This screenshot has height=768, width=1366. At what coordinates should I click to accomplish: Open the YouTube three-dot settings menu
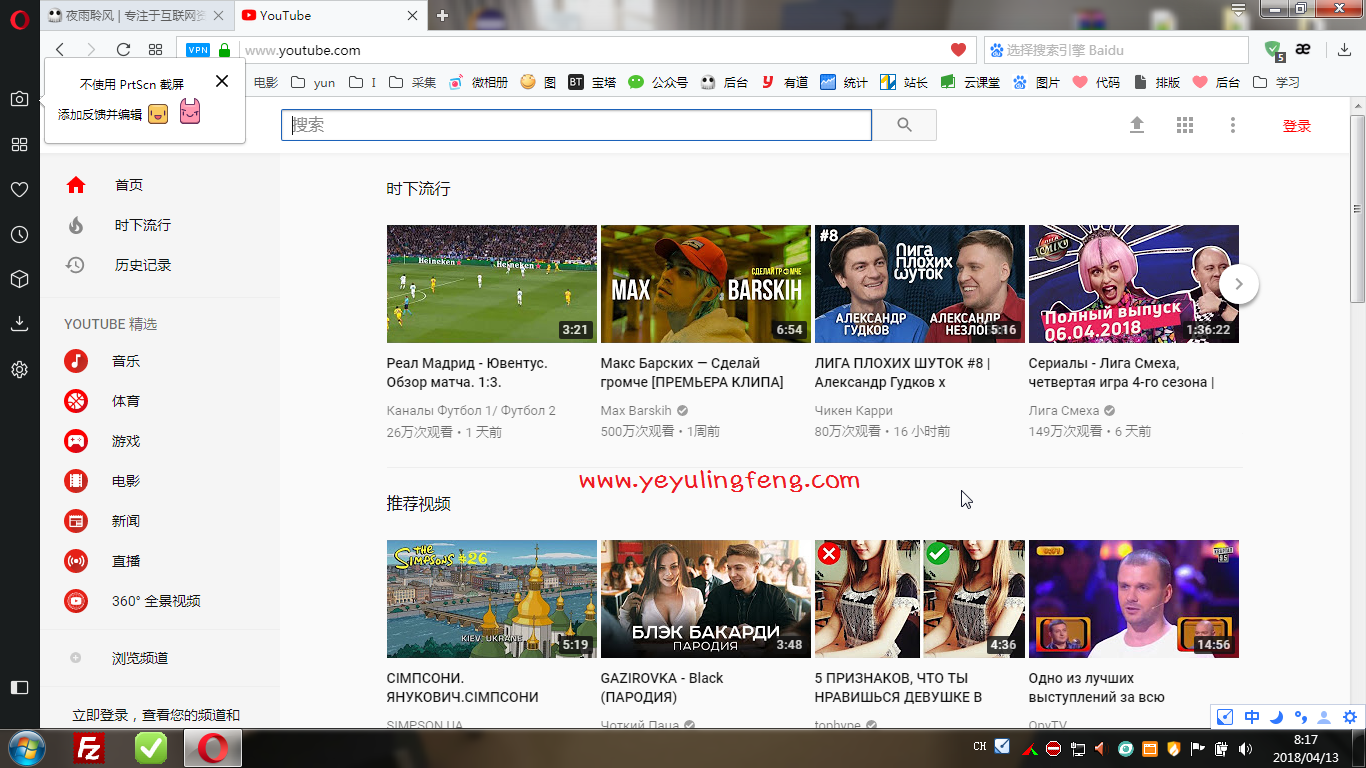(1233, 125)
